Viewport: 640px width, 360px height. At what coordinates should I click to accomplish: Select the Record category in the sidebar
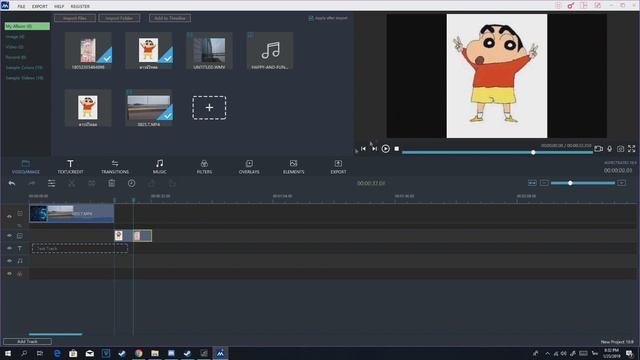click(x=16, y=57)
